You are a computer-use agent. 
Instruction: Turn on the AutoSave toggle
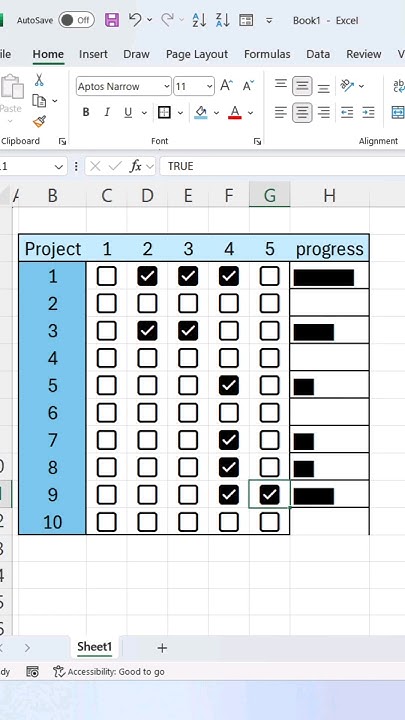click(x=76, y=20)
